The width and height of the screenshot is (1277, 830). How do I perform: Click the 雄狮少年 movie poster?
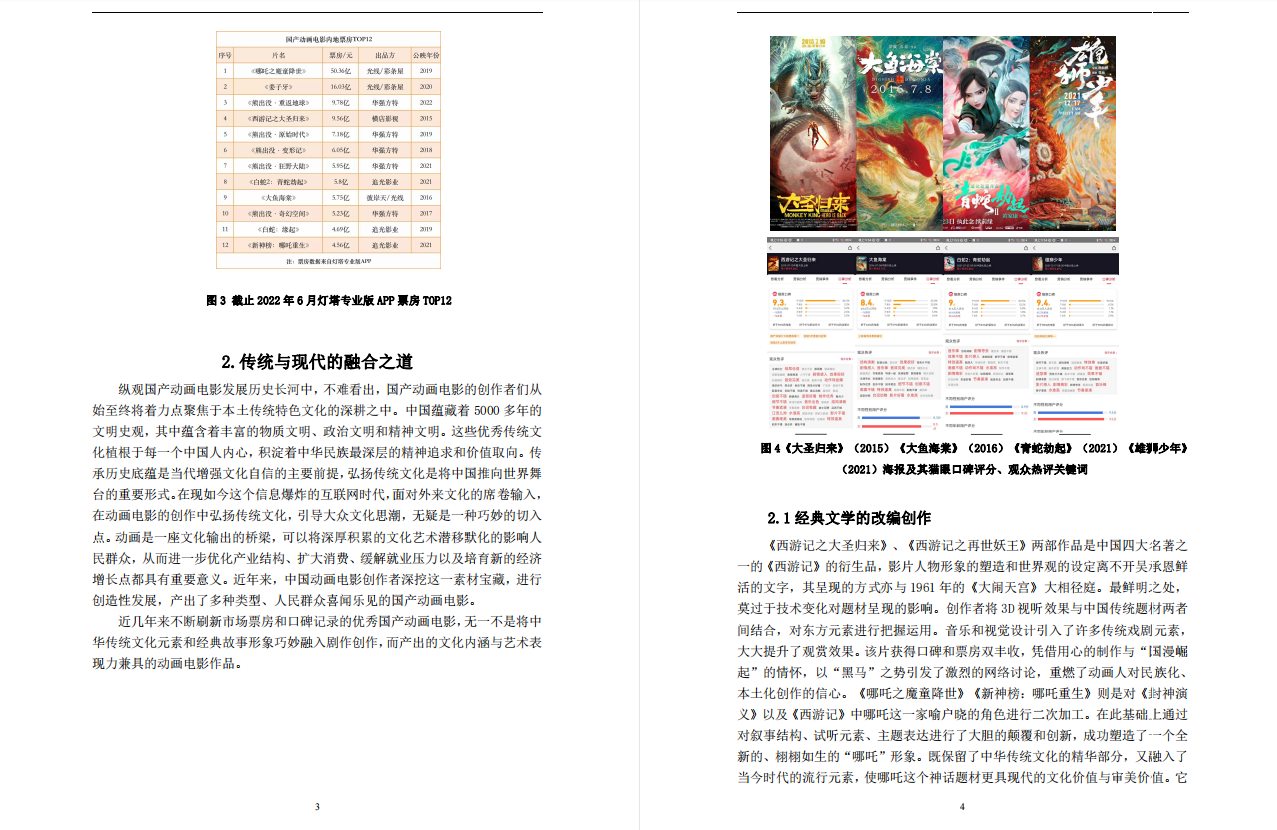pyautogui.click(x=1074, y=134)
